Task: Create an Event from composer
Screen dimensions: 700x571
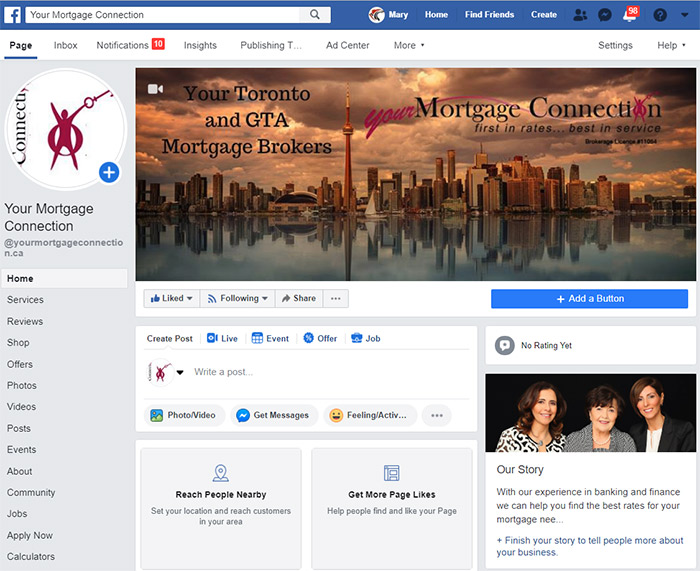Action: click(x=270, y=338)
